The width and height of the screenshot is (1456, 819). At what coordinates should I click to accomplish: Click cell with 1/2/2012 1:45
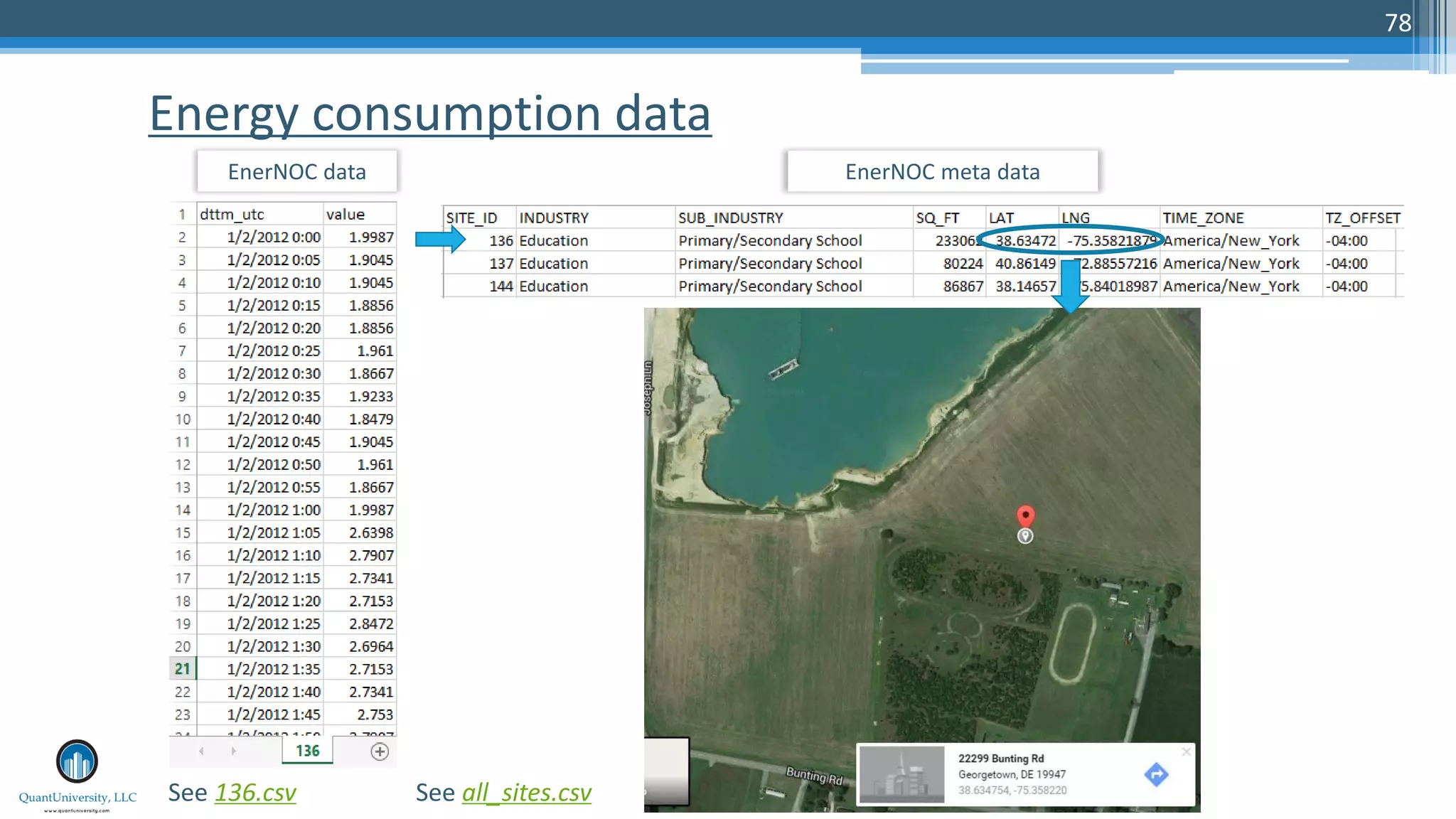pos(259,714)
